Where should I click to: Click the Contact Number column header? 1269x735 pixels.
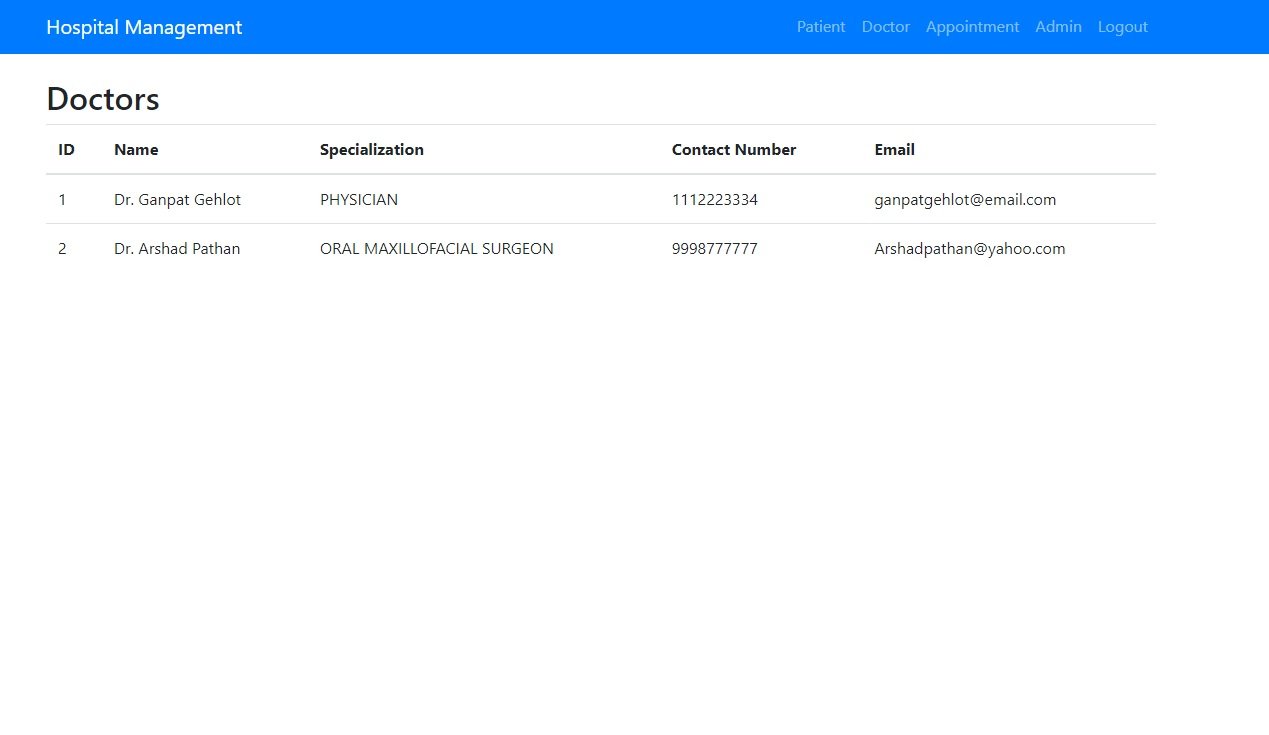click(x=733, y=150)
